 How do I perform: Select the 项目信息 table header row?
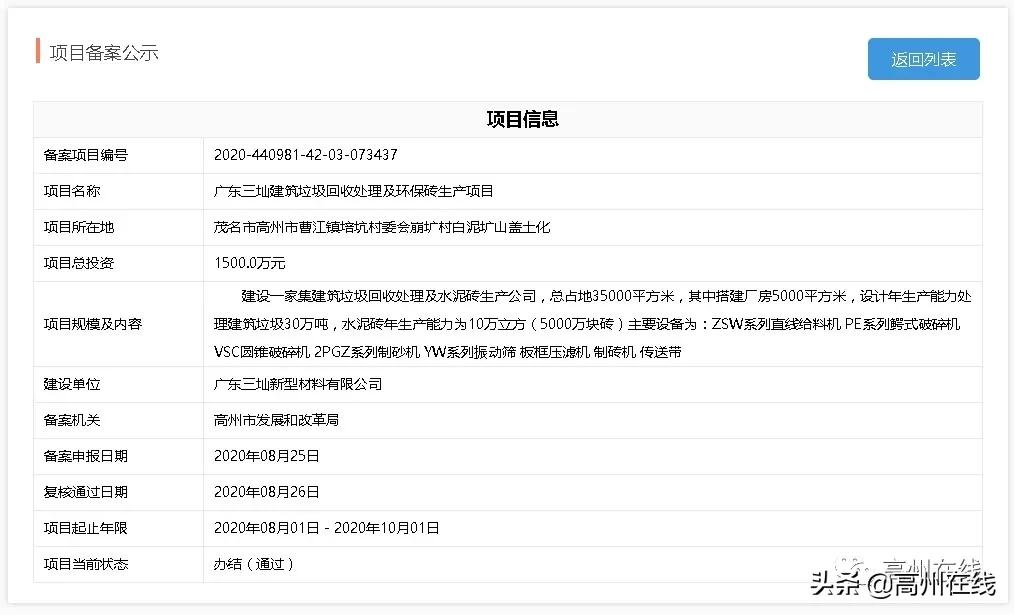coord(524,119)
